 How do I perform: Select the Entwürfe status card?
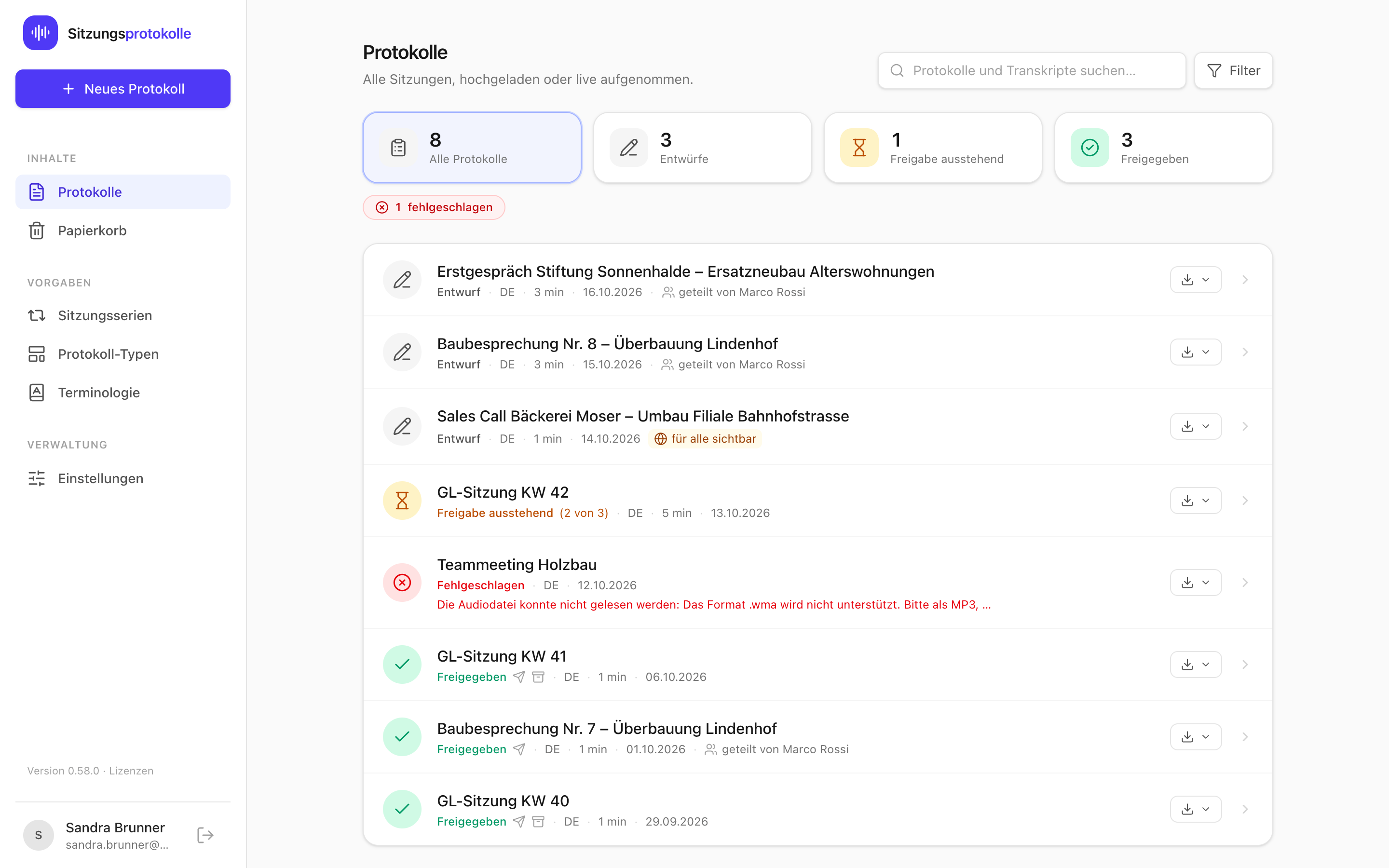(x=703, y=148)
